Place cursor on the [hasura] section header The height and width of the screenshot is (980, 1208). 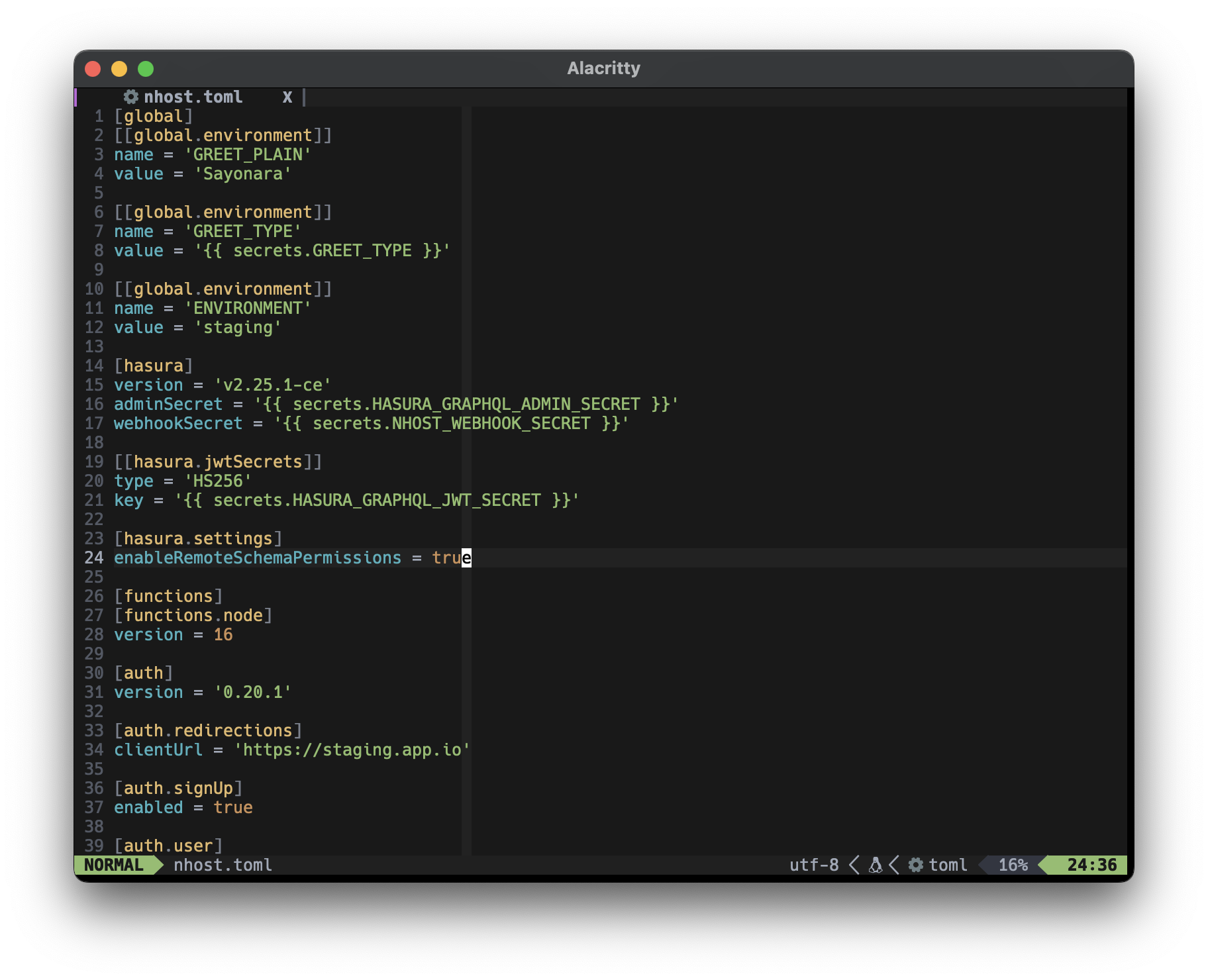(x=153, y=366)
